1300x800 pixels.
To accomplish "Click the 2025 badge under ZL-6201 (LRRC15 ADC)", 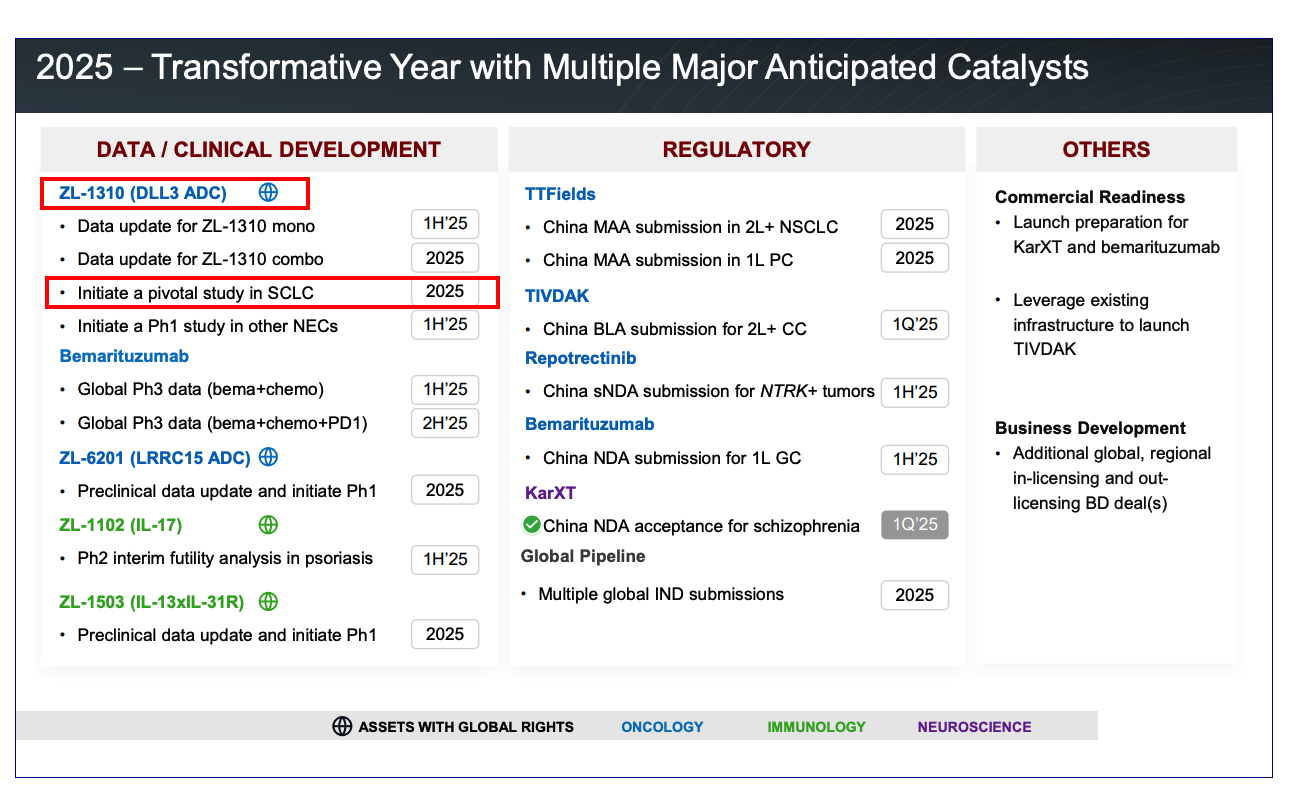I will point(445,490).
